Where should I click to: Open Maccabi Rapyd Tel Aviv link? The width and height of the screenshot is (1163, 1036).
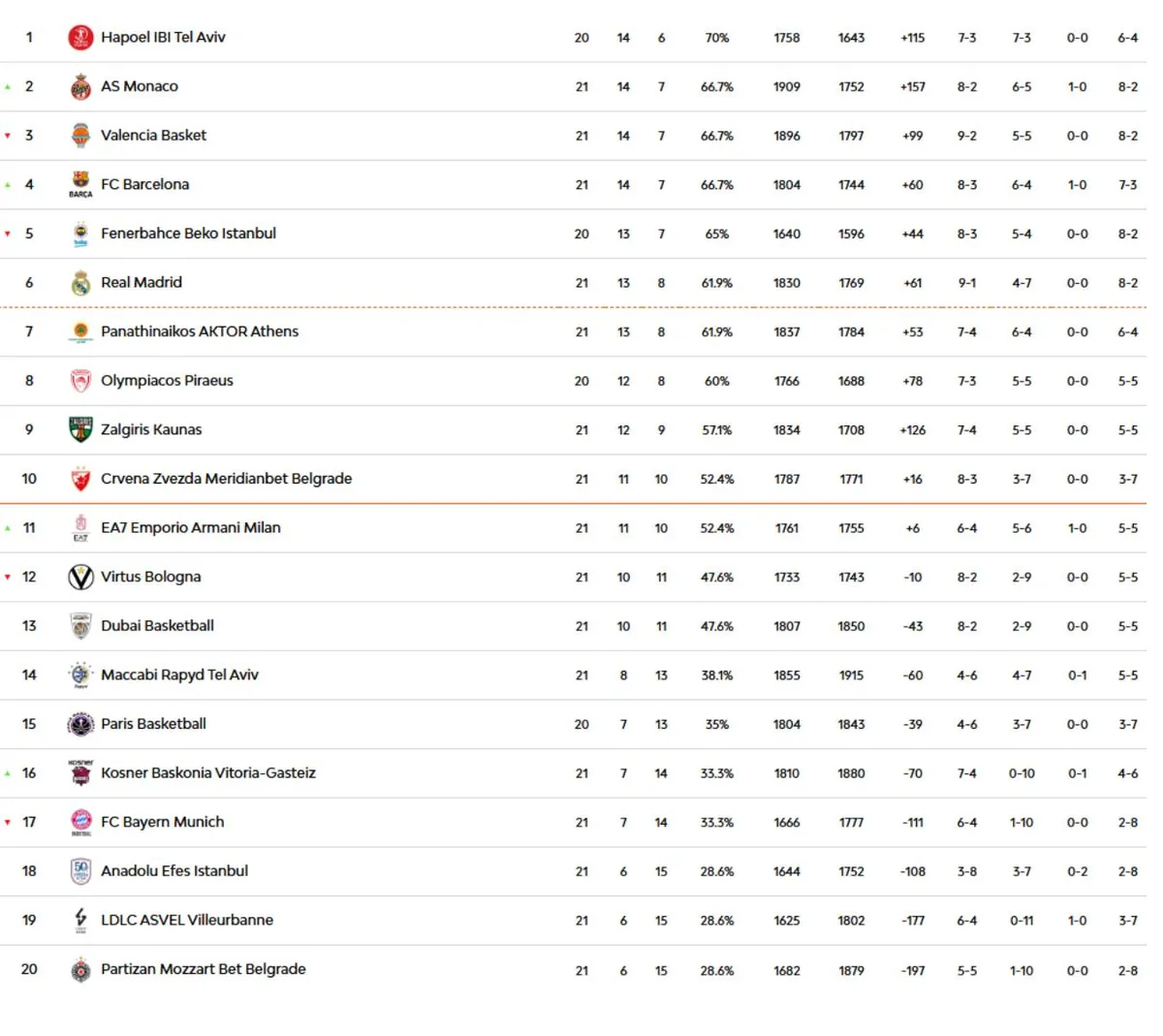179,675
